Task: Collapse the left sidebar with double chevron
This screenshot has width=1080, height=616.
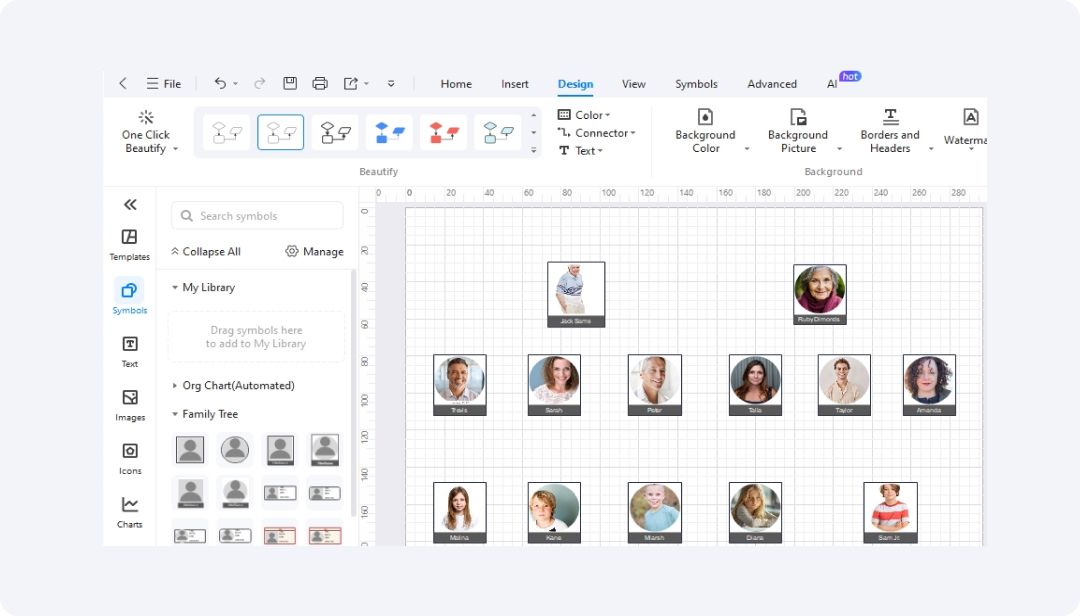Action: tap(130, 205)
